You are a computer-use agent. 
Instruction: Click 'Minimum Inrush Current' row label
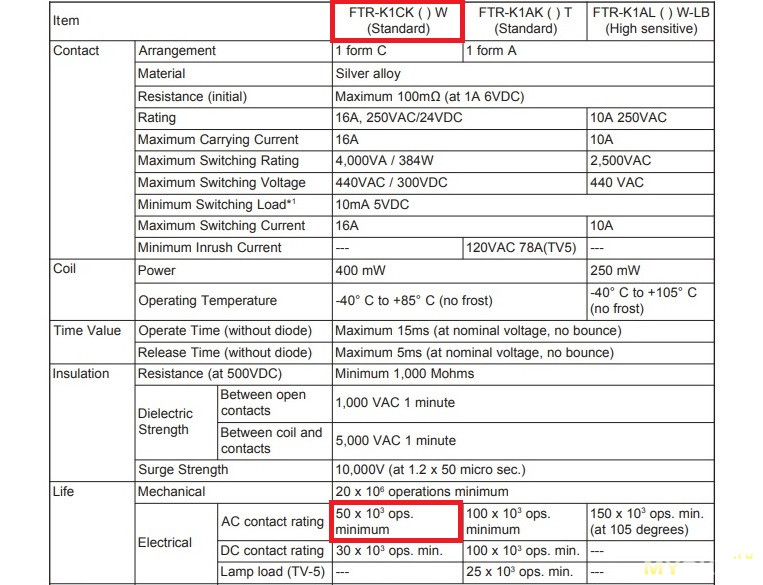click(233, 248)
